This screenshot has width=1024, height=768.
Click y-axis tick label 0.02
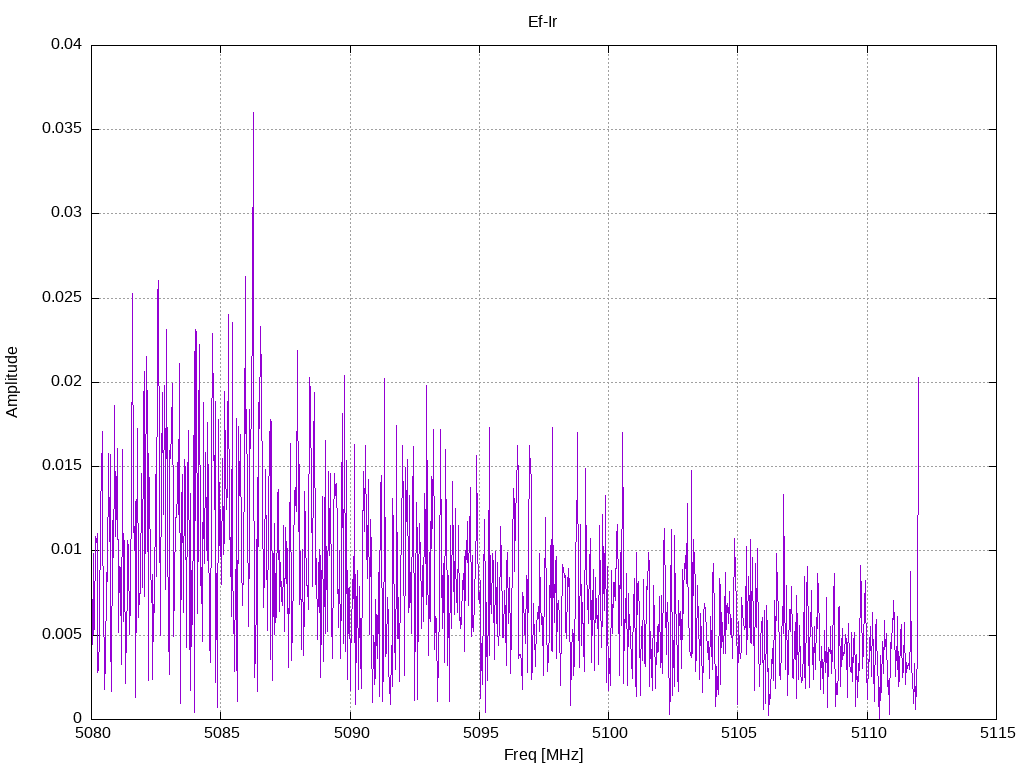pyautogui.click(x=67, y=381)
